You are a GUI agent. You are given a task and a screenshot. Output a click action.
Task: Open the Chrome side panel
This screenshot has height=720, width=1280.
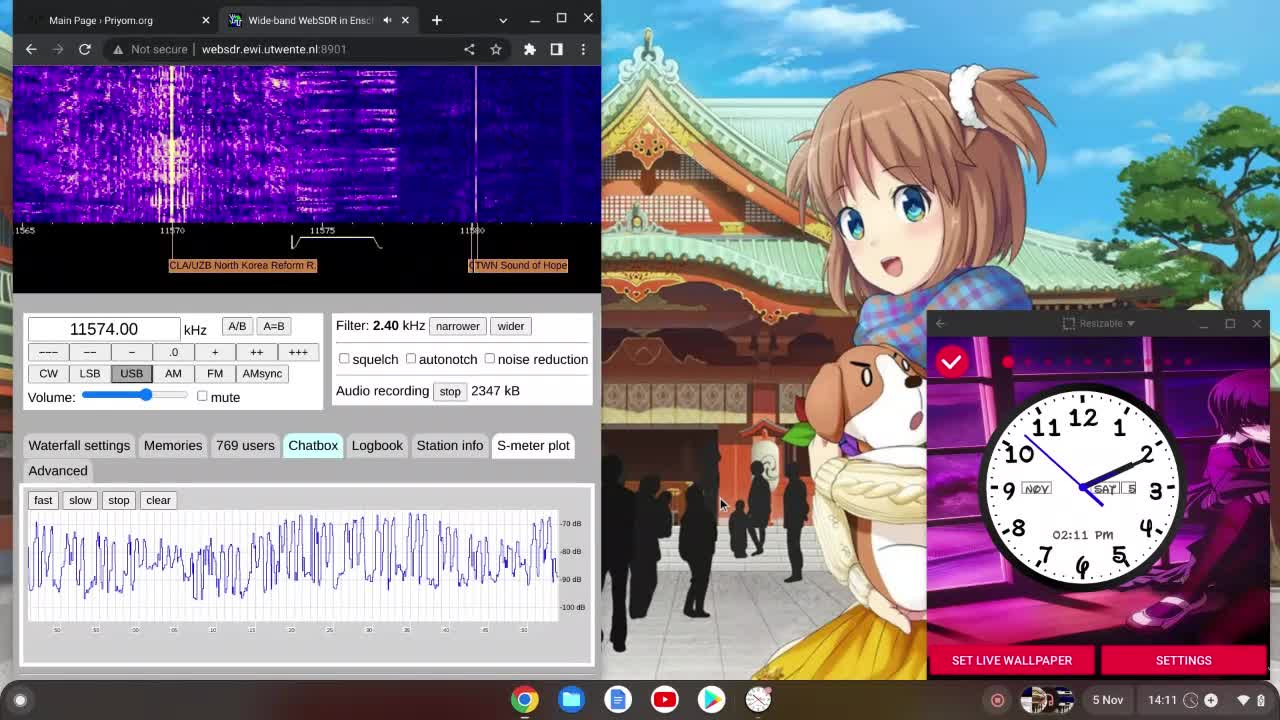click(x=557, y=49)
